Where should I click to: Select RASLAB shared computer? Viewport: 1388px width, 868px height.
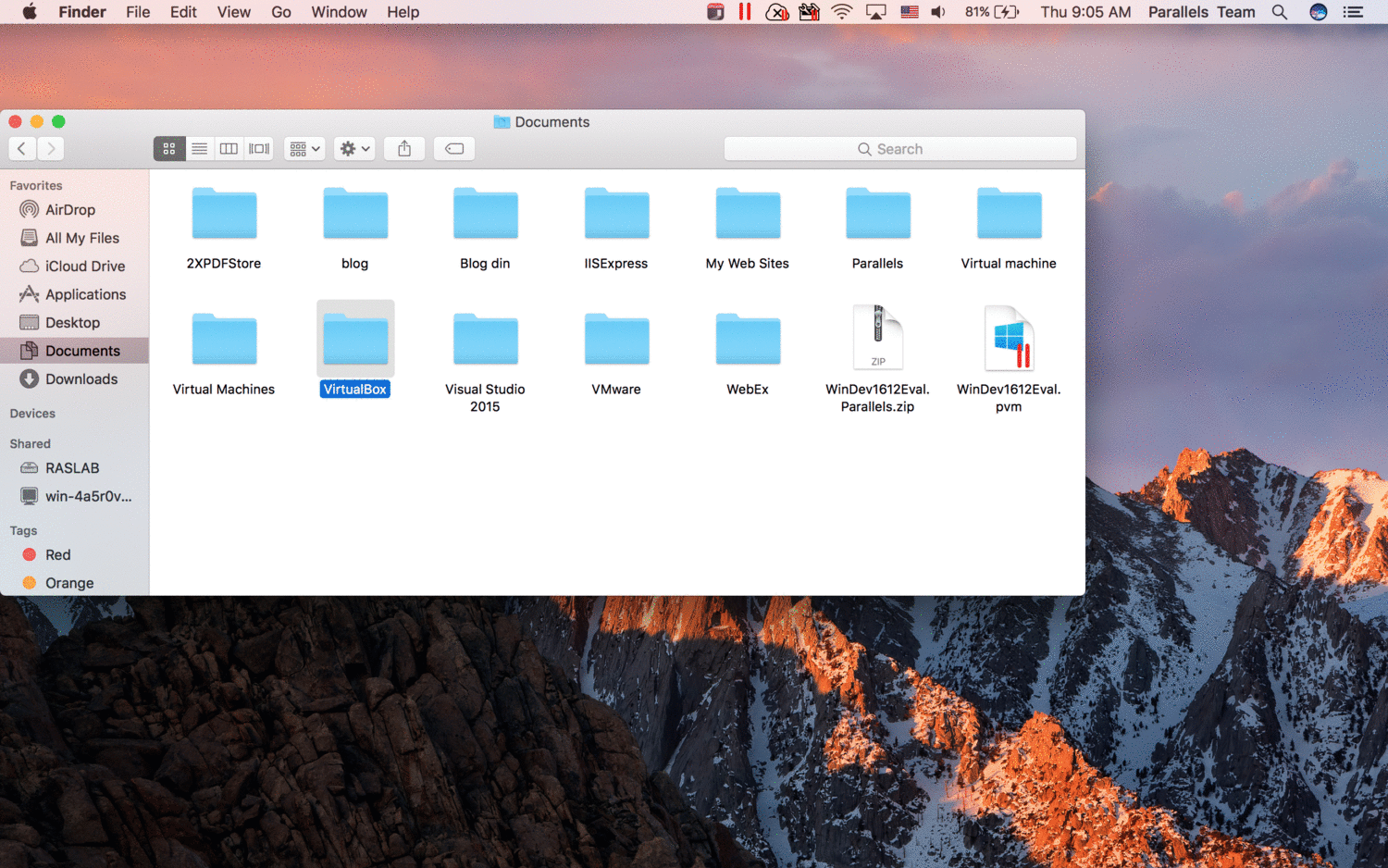(x=74, y=468)
